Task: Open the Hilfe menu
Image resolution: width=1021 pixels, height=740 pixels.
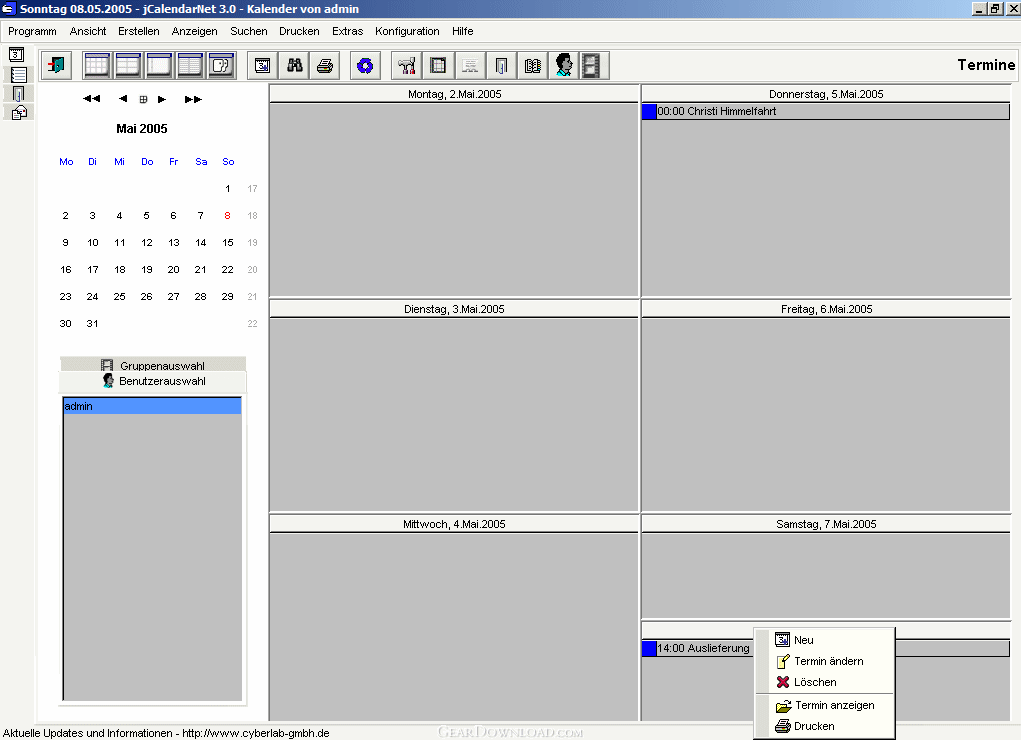Action: pos(463,31)
